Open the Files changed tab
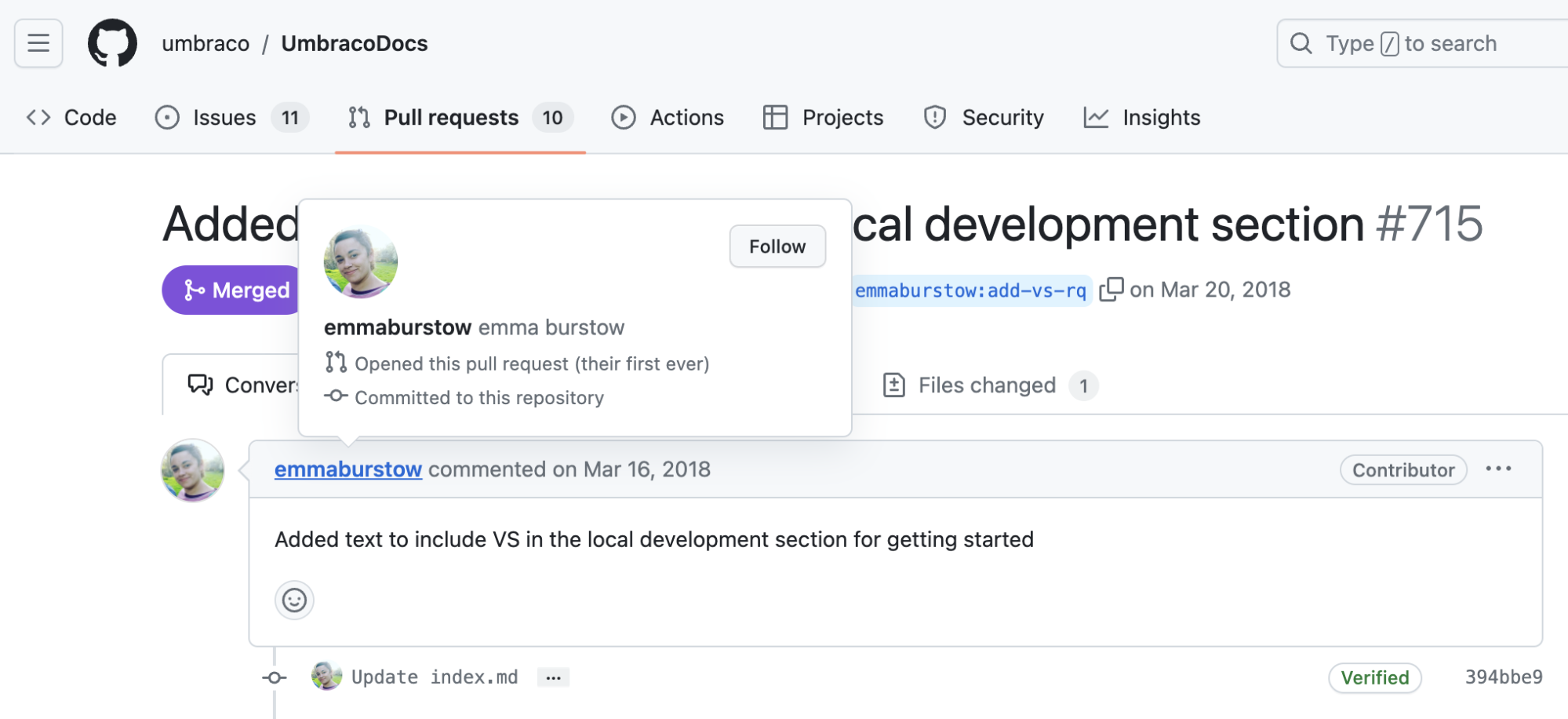Image resolution: width=1568 pixels, height=719 pixels. [x=990, y=385]
